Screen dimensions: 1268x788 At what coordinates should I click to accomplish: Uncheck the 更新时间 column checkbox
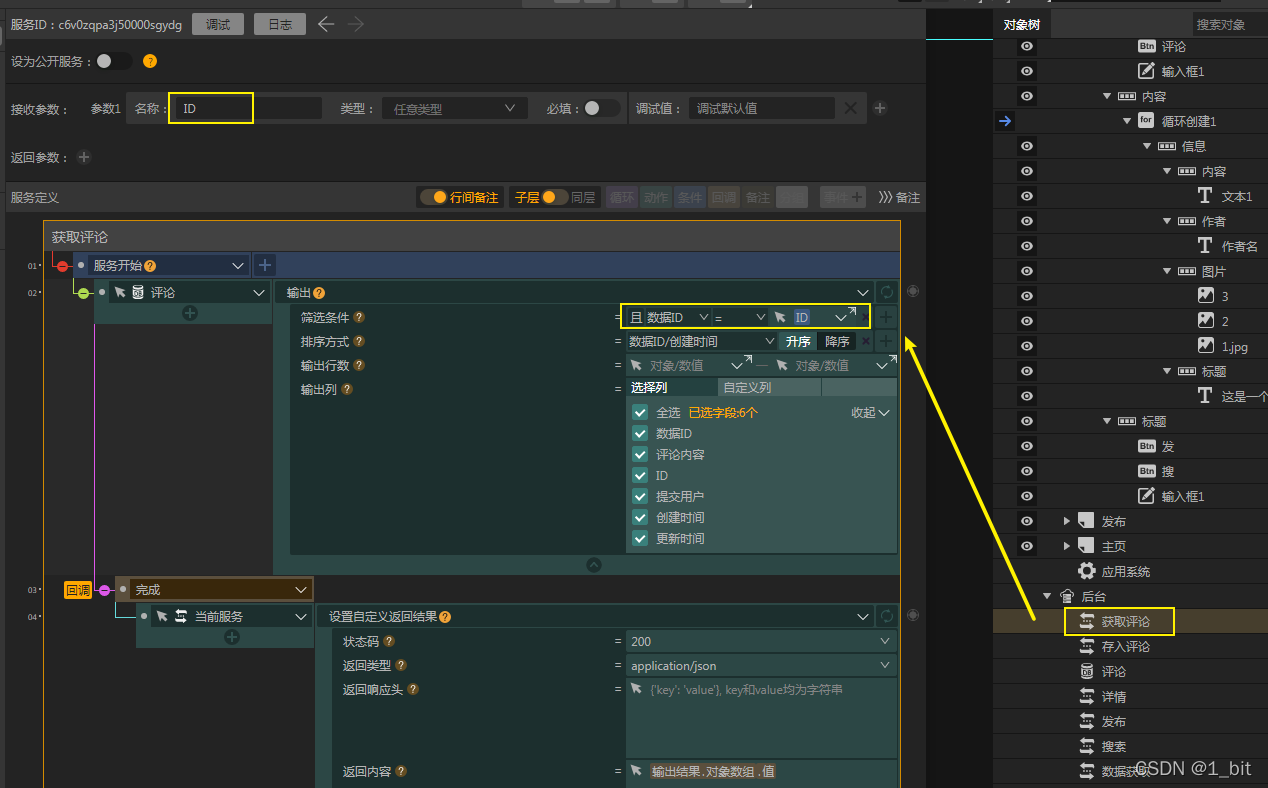coord(640,538)
